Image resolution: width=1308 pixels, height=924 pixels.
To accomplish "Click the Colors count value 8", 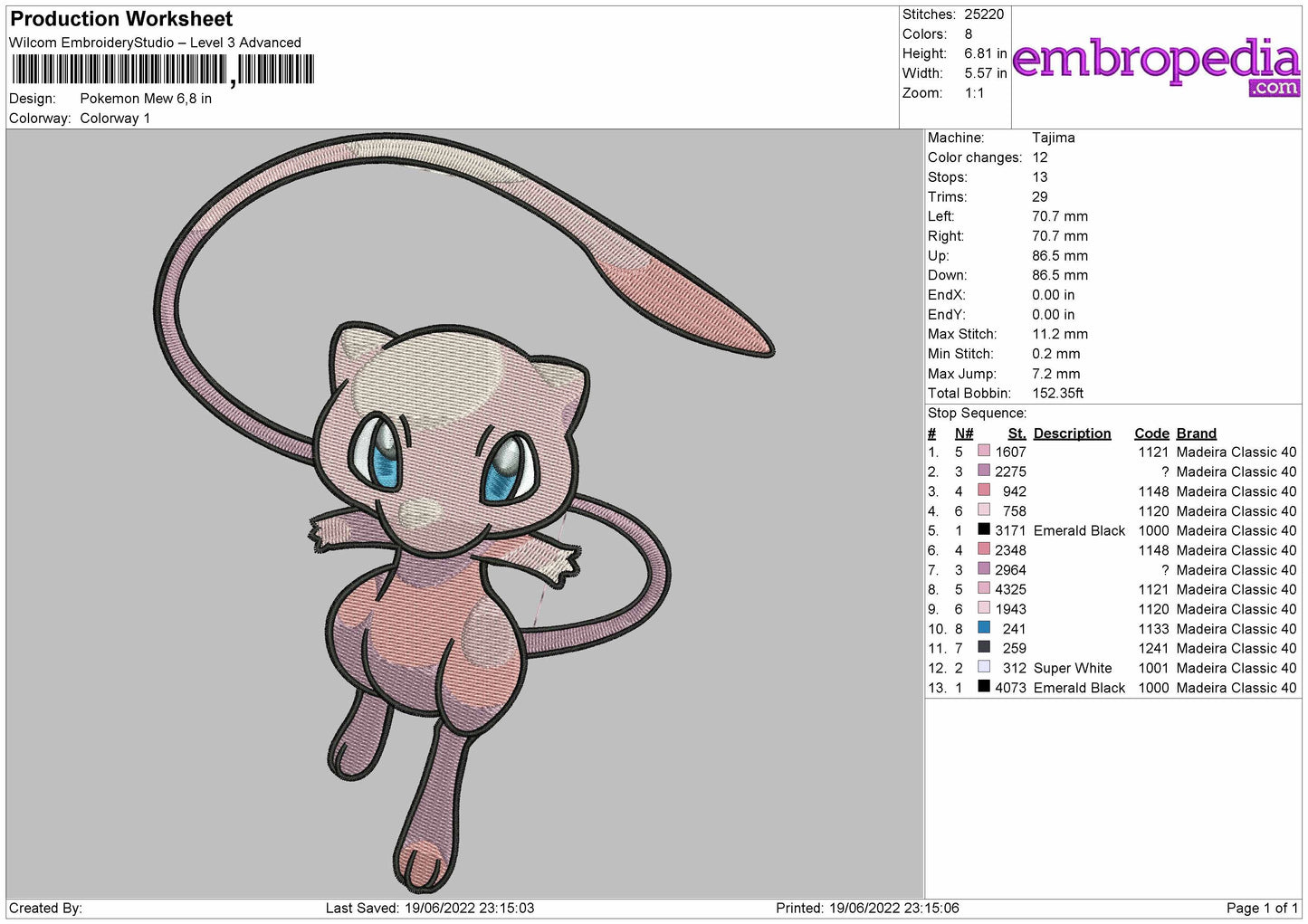I will 969,34.
